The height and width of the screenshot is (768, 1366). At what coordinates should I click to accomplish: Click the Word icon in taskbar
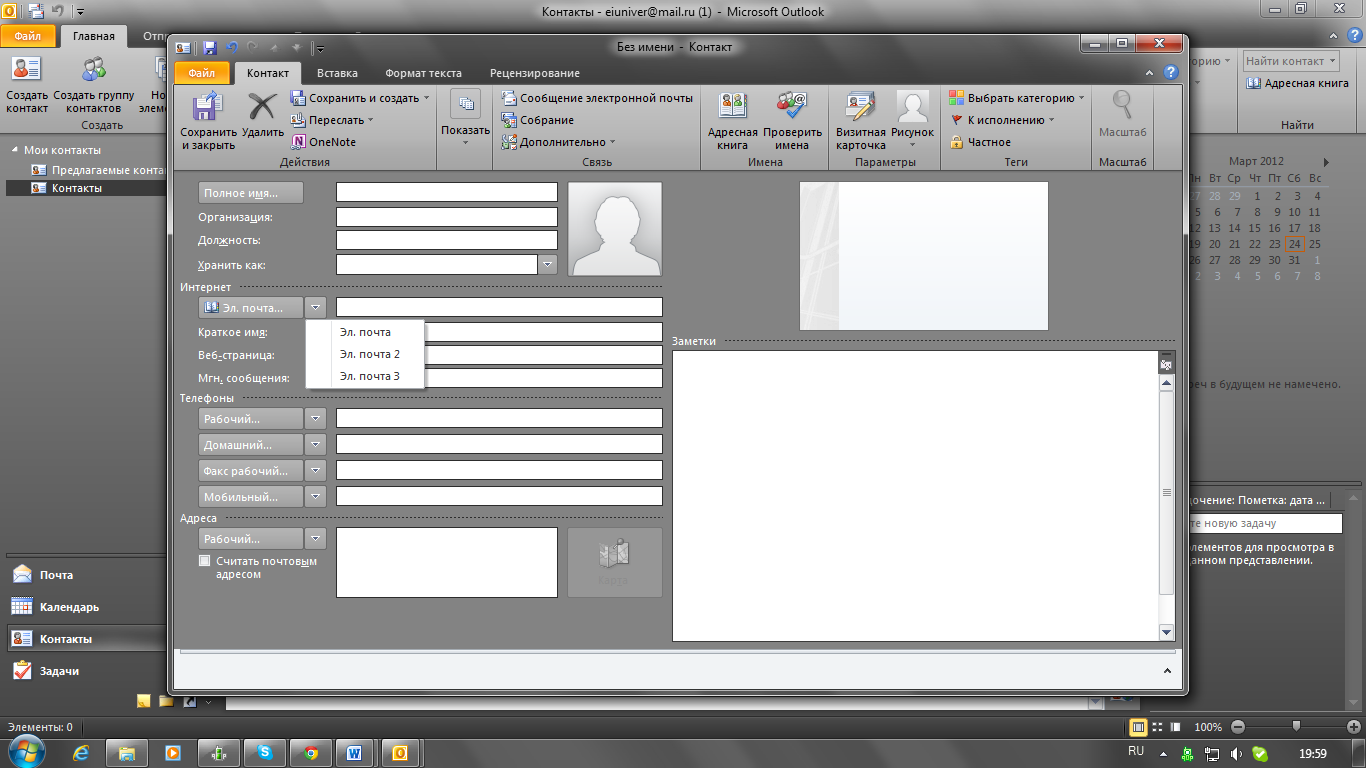click(354, 753)
